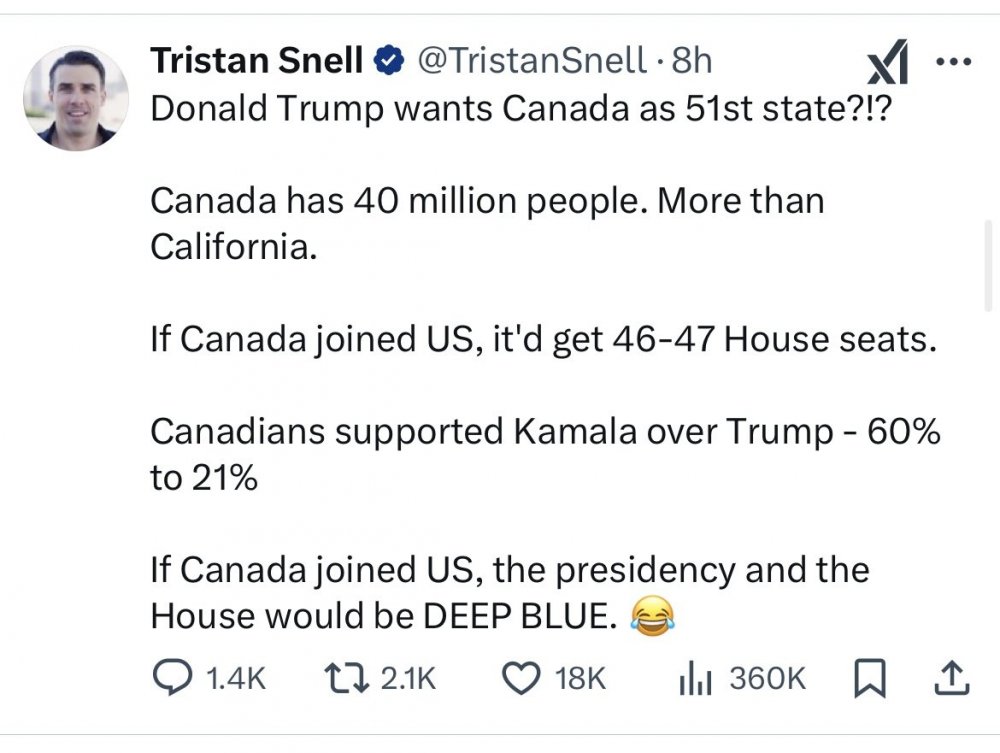The height and width of the screenshot is (753, 1000).
Task: Click the 18K likes count
Action: tap(580, 679)
